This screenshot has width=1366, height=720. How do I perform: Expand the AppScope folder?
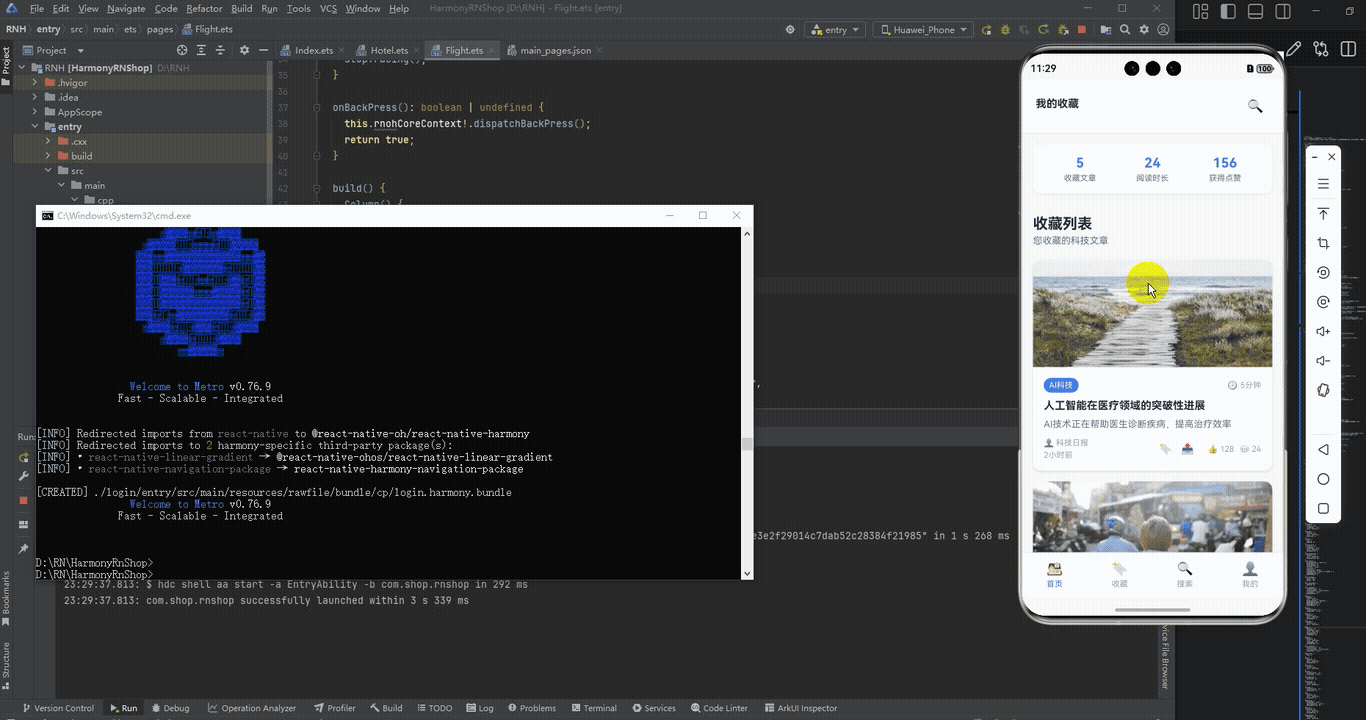[35, 112]
